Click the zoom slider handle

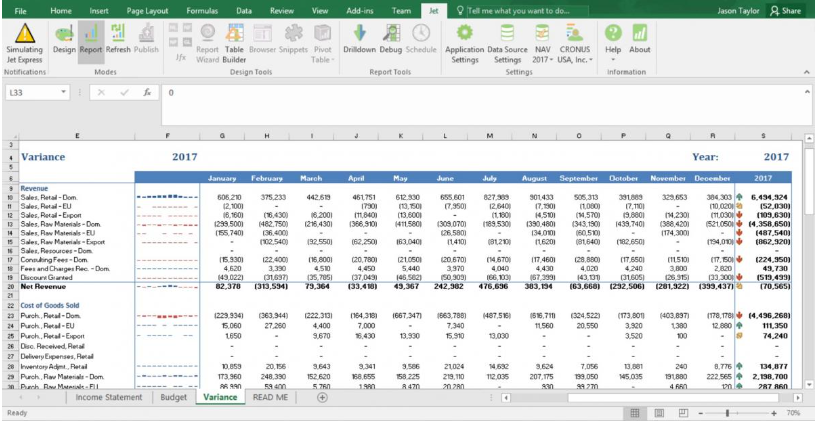(x=726, y=413)
